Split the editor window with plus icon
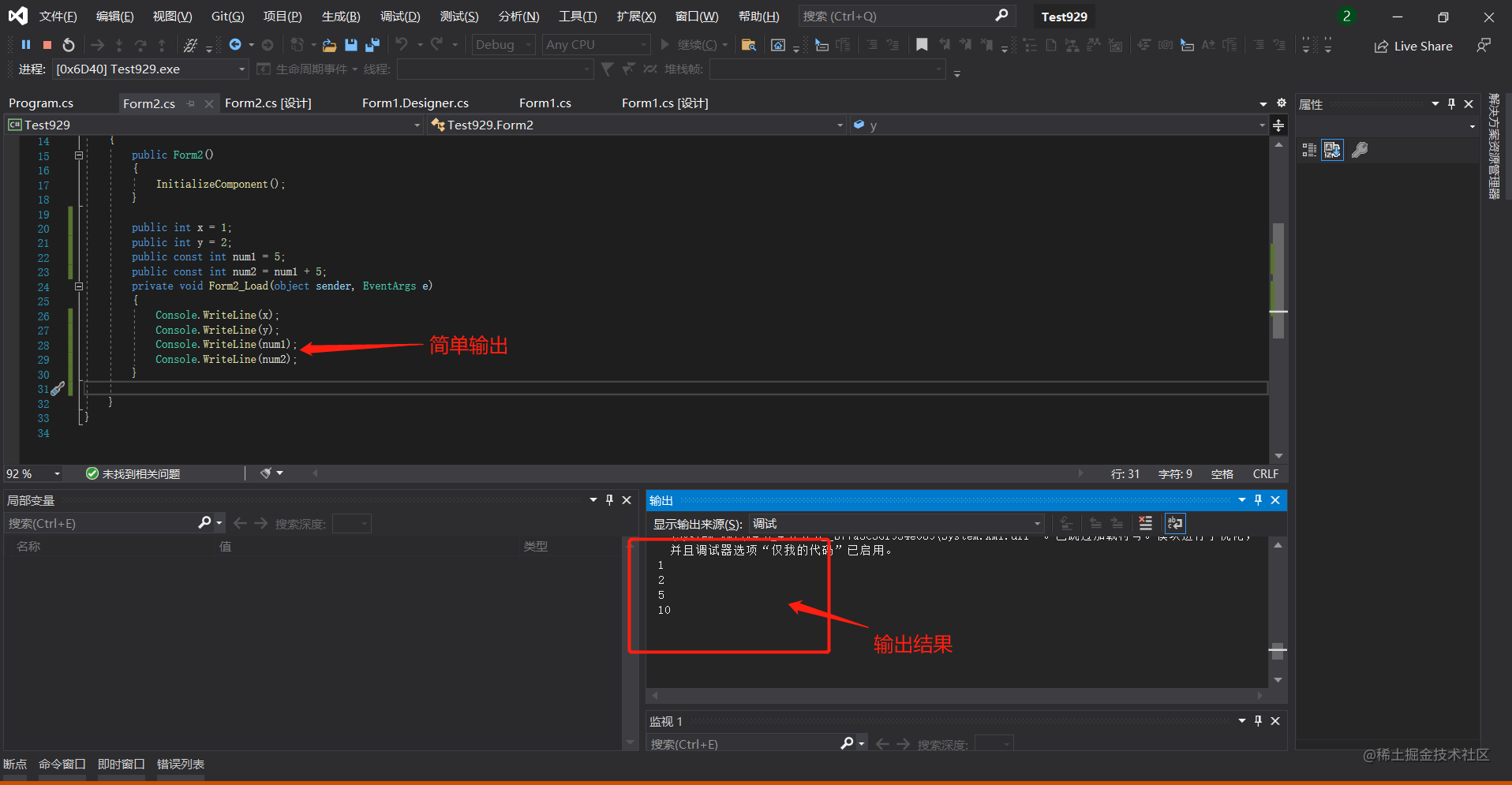 click(x=1278, y=125)
